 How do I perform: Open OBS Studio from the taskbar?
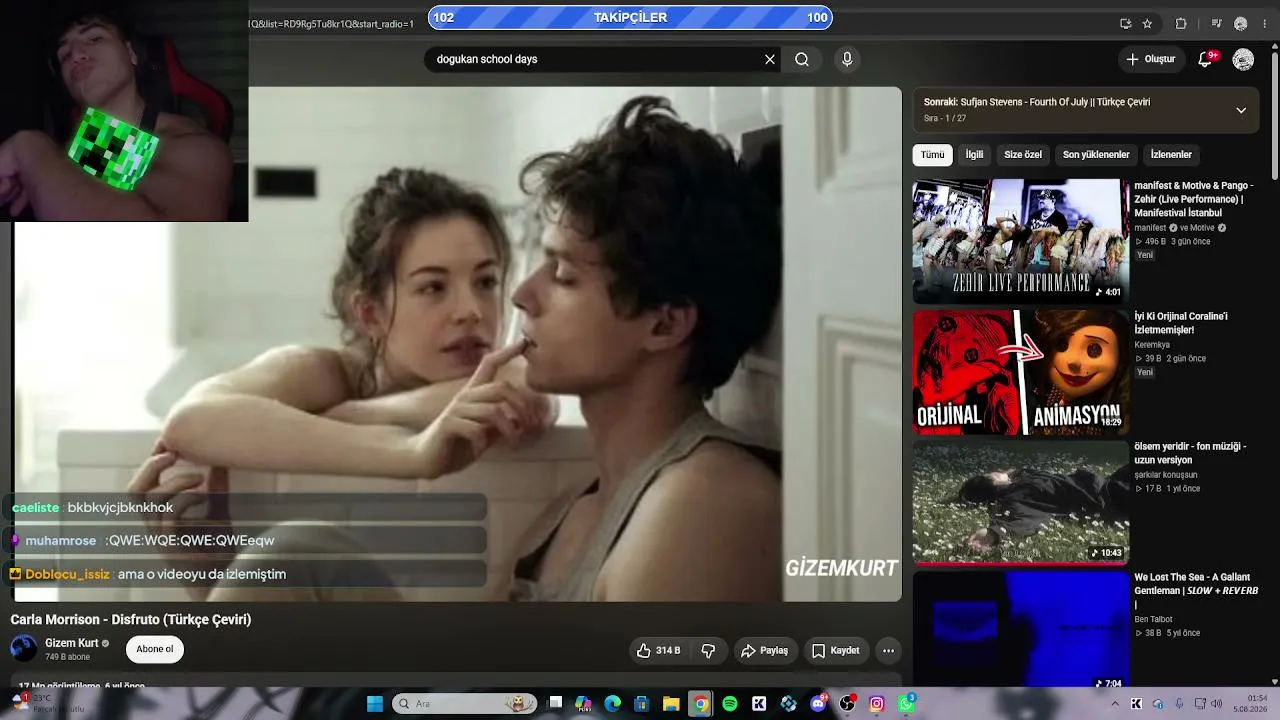848,704
